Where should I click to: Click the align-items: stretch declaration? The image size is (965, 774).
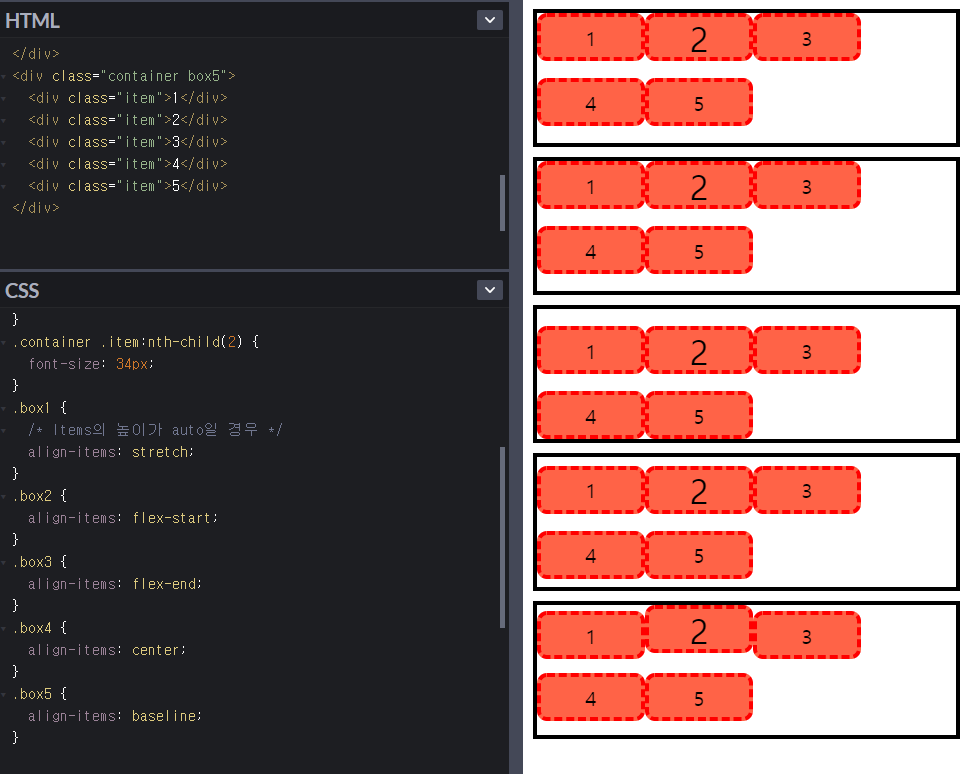[111, 452]
